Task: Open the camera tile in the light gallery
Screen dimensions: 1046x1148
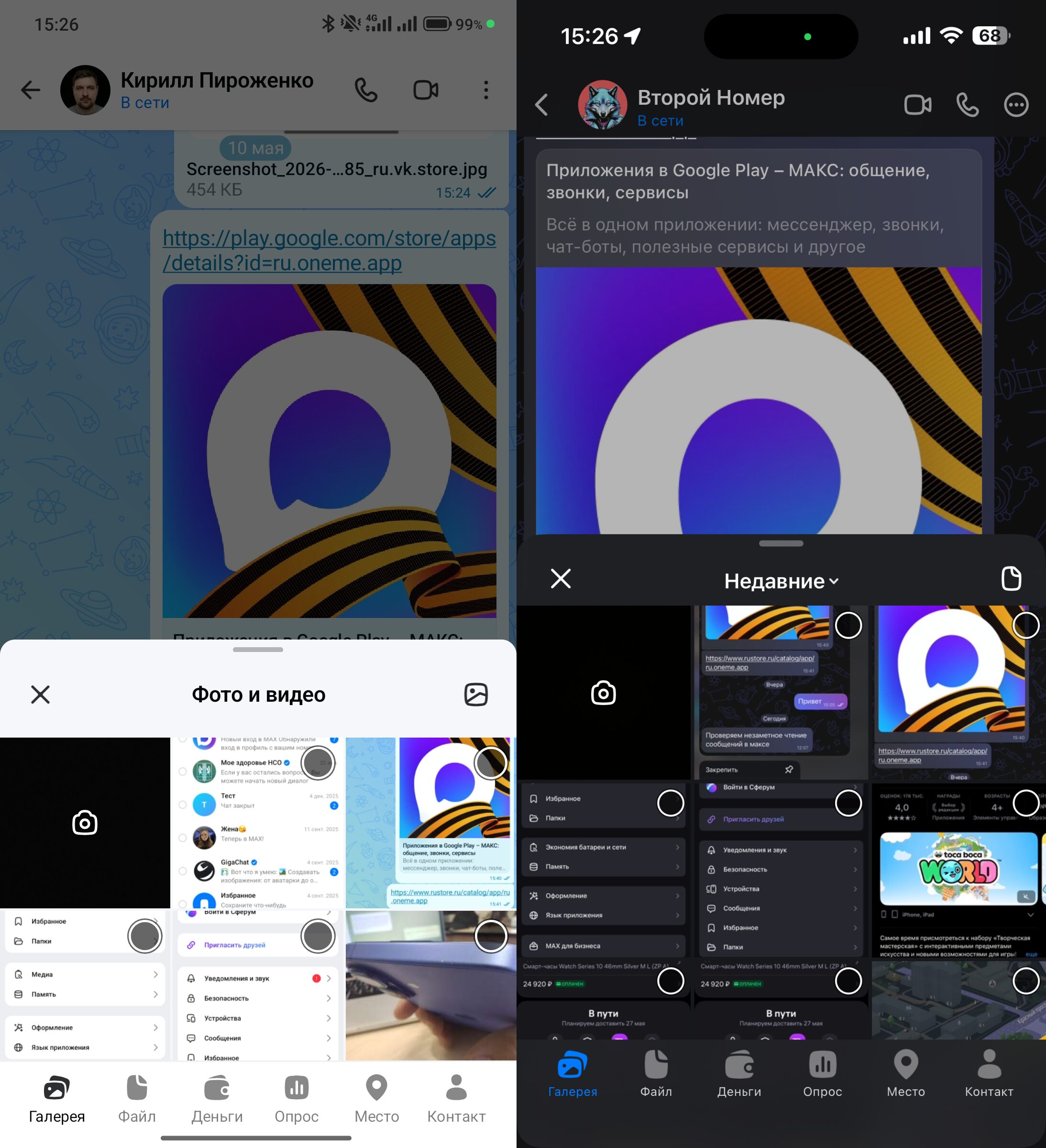Action: [85, 822]
